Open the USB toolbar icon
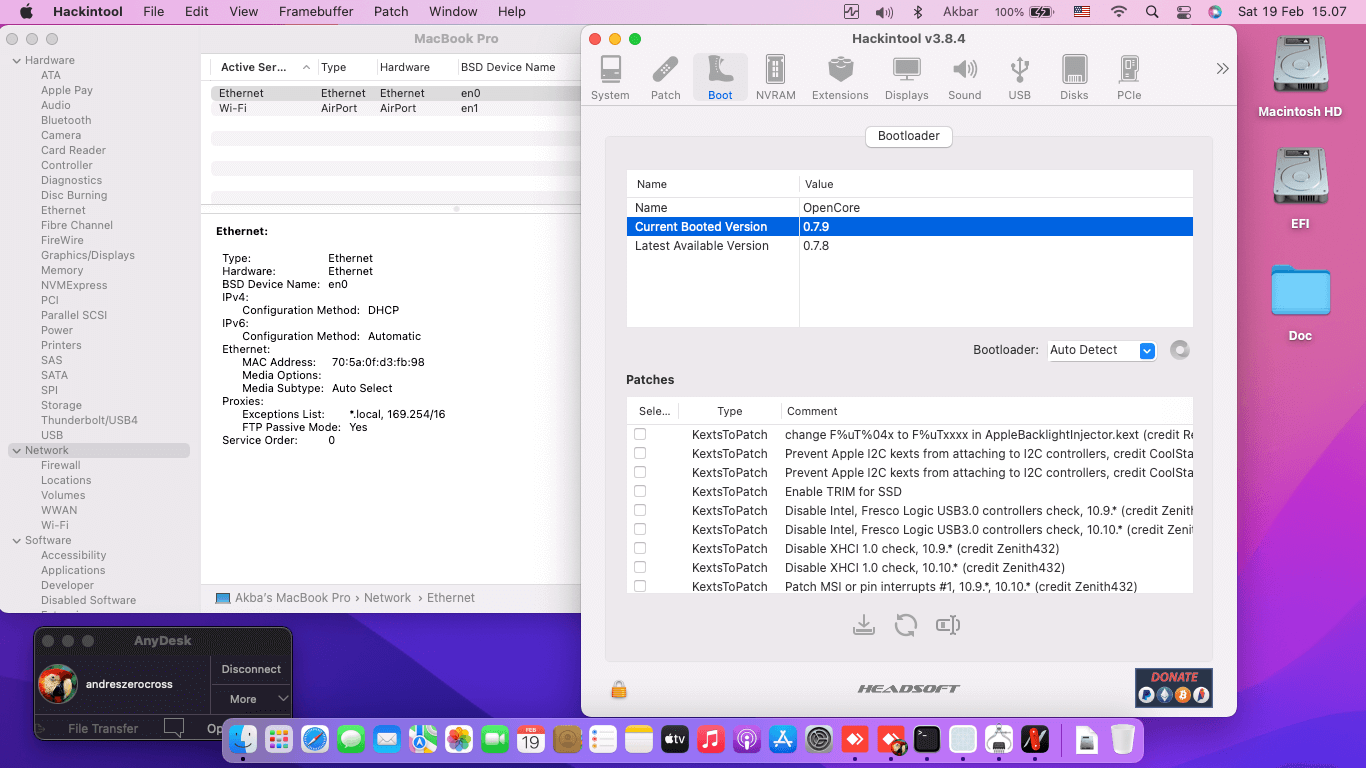 coord(1019,78)
